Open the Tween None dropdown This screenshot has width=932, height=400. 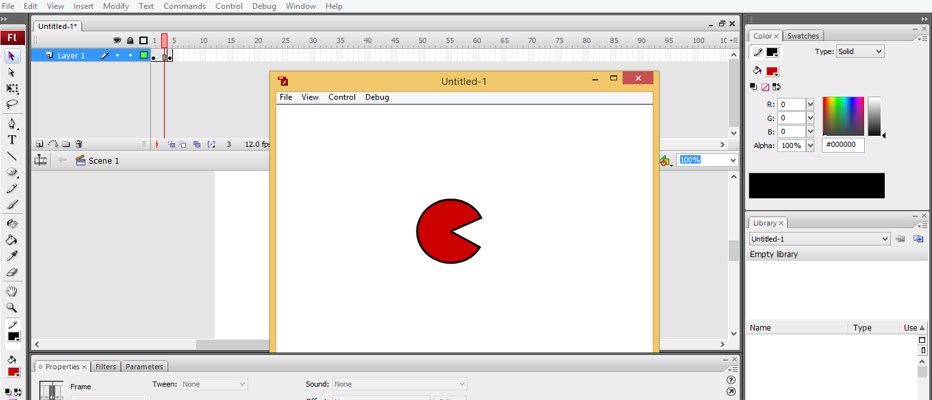214,385
